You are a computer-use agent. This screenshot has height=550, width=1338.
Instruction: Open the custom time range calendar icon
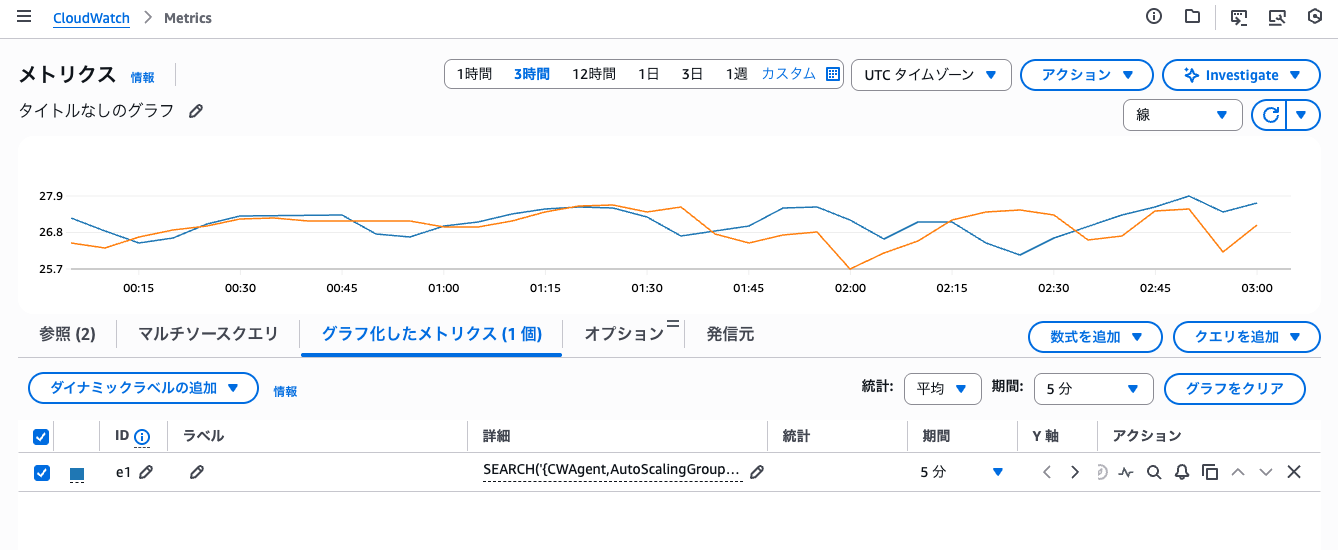tap(833, 74)
